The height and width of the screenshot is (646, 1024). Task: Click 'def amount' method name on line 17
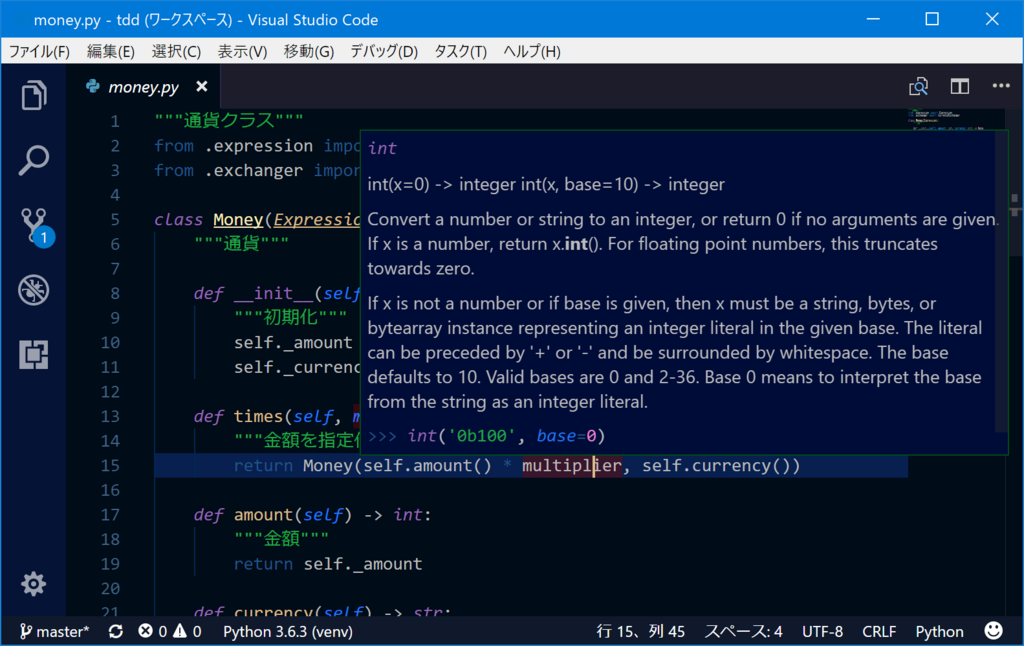pos(262,515)
